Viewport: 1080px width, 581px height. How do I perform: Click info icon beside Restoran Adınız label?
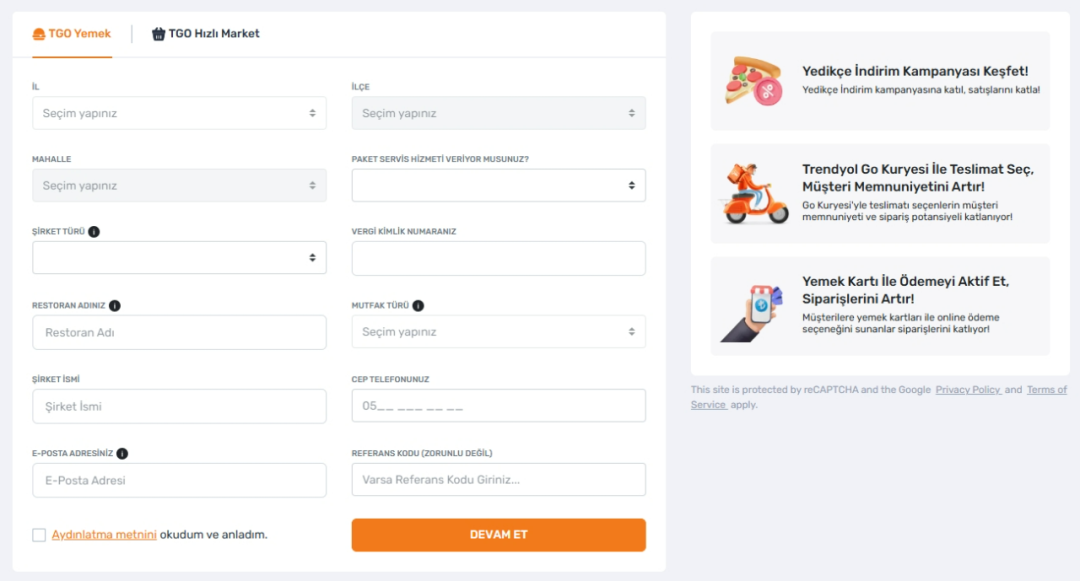(x=115, y=306)
